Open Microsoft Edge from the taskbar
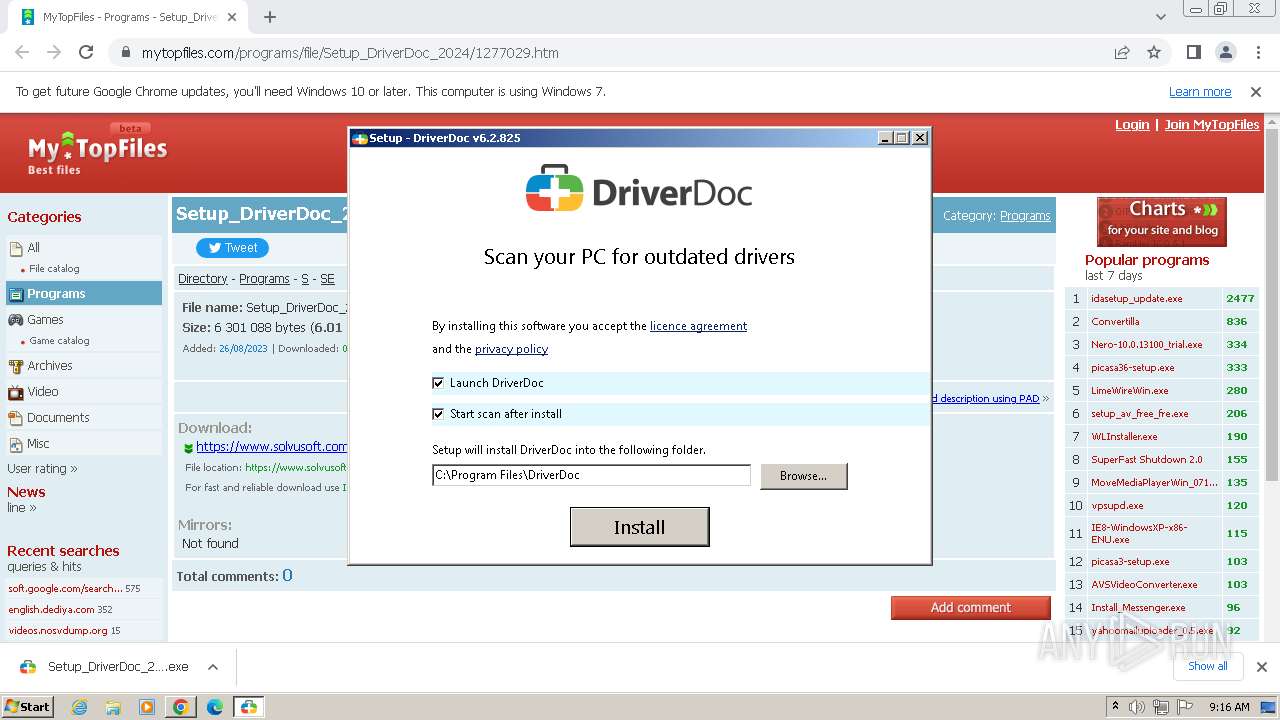 (215, 707)
